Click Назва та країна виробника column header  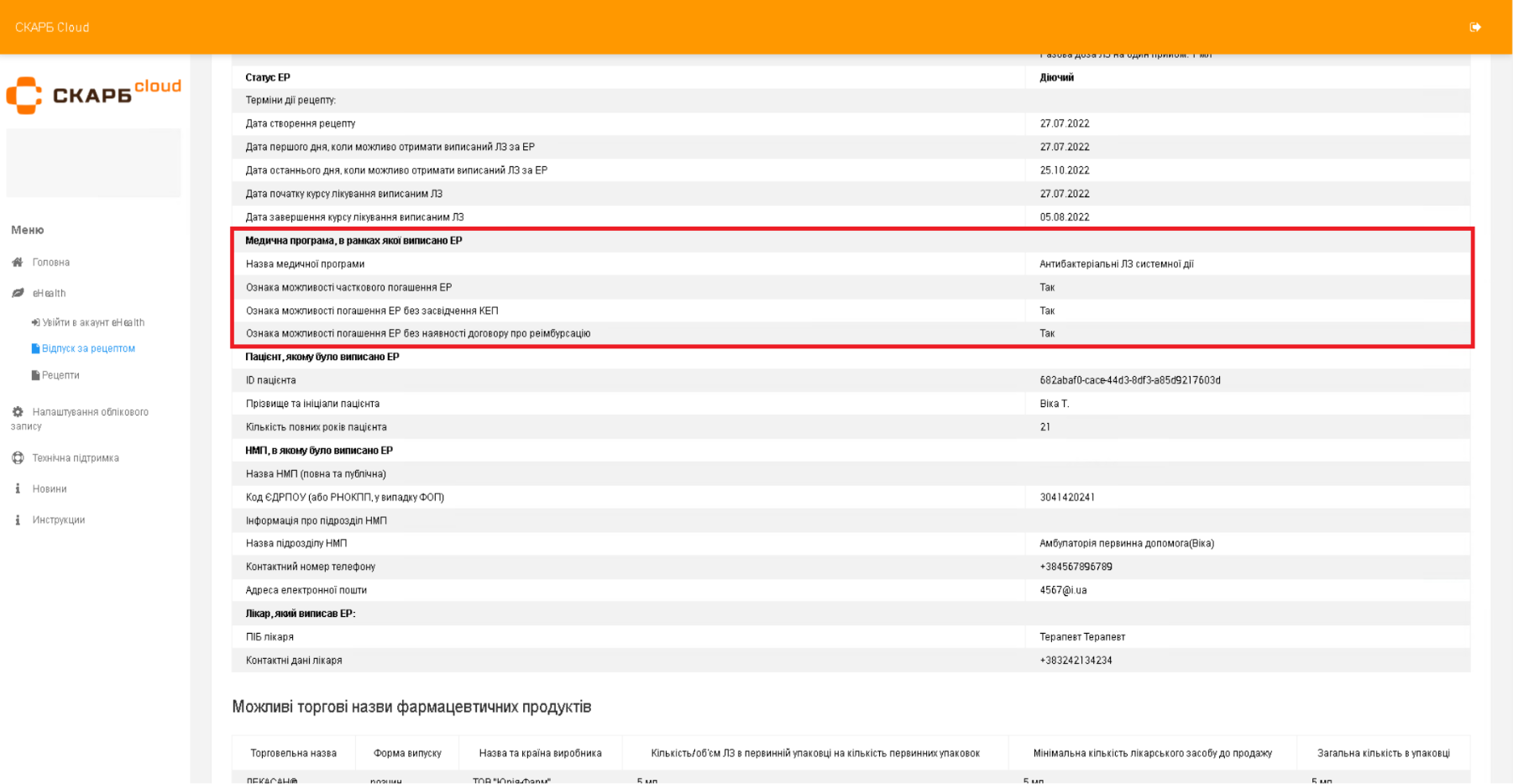coord(540,753)
